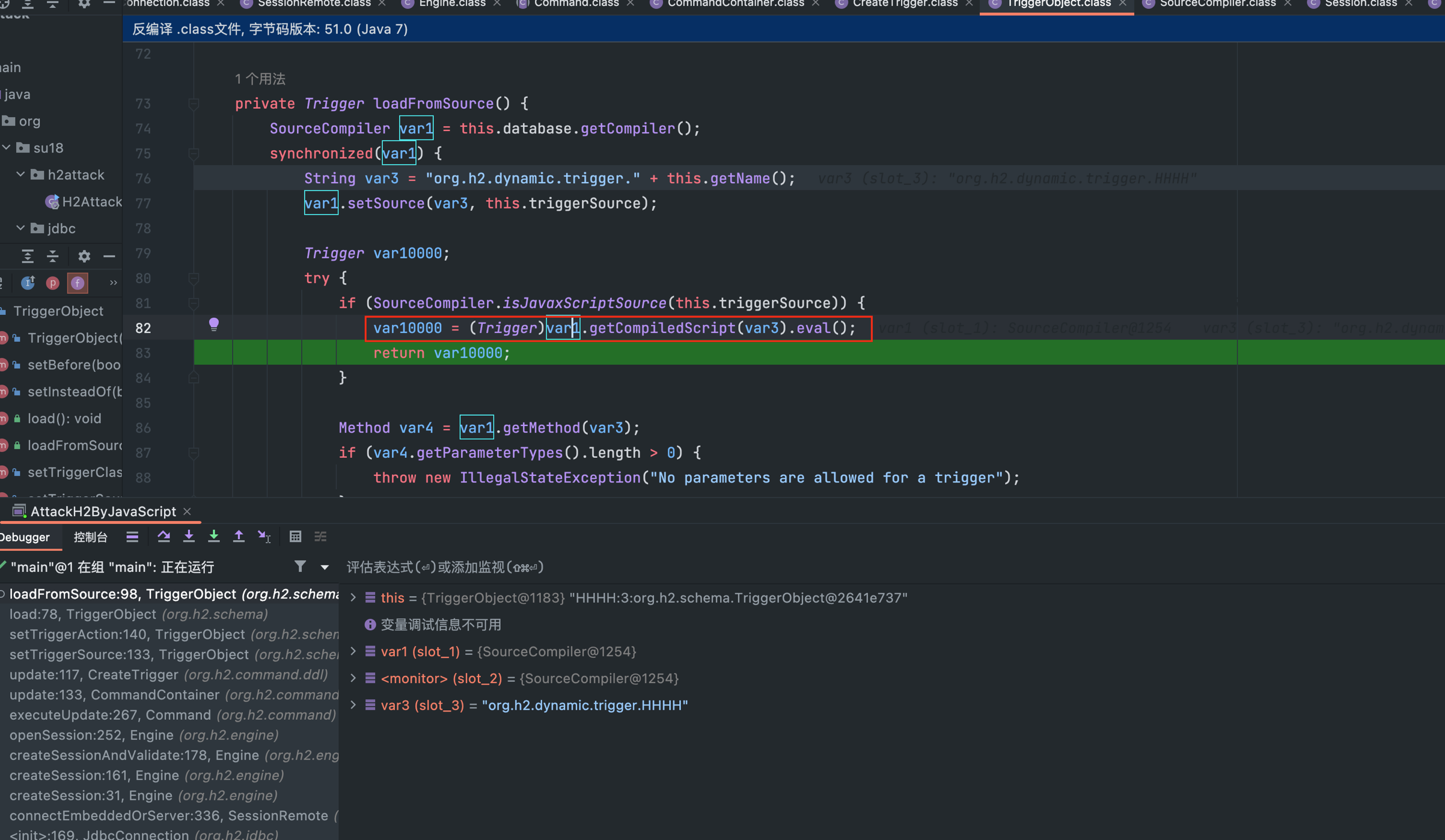
Task: Click the frames filter funnel icon
Action: click(300, 566)
